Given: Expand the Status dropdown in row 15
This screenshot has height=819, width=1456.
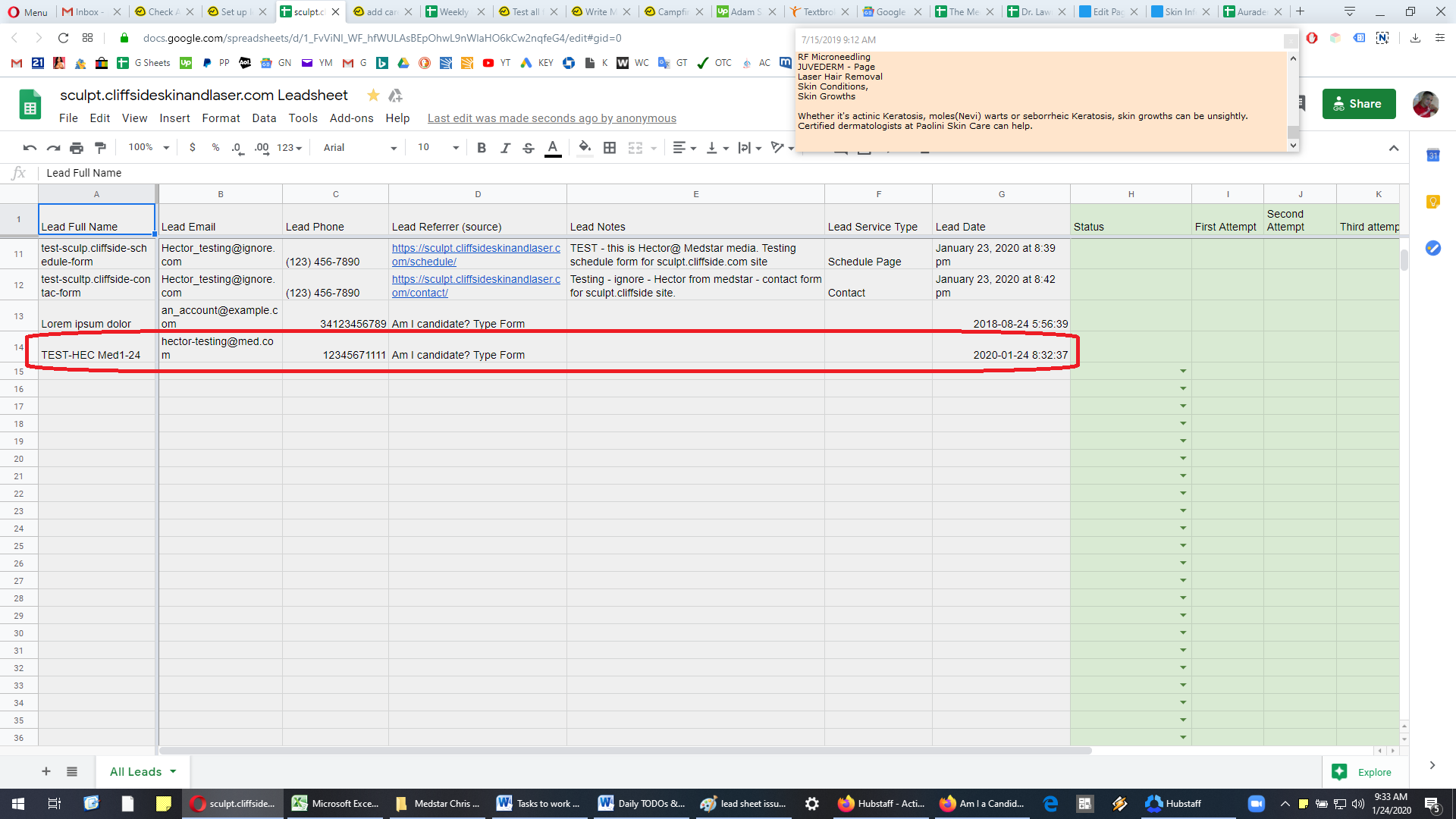Looking at the screenshot, I should [1183, 372].
